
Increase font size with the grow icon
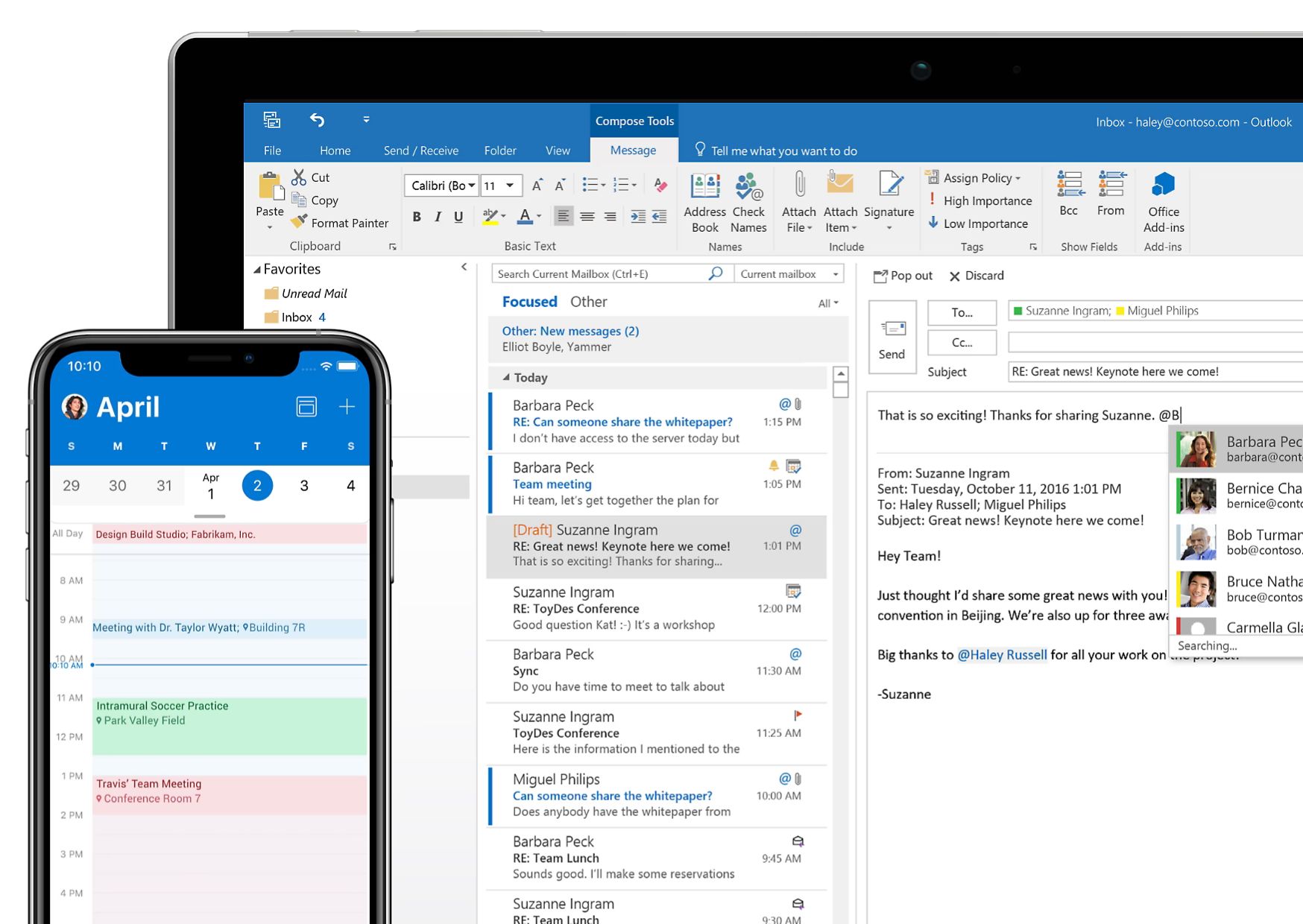(537, 185)
